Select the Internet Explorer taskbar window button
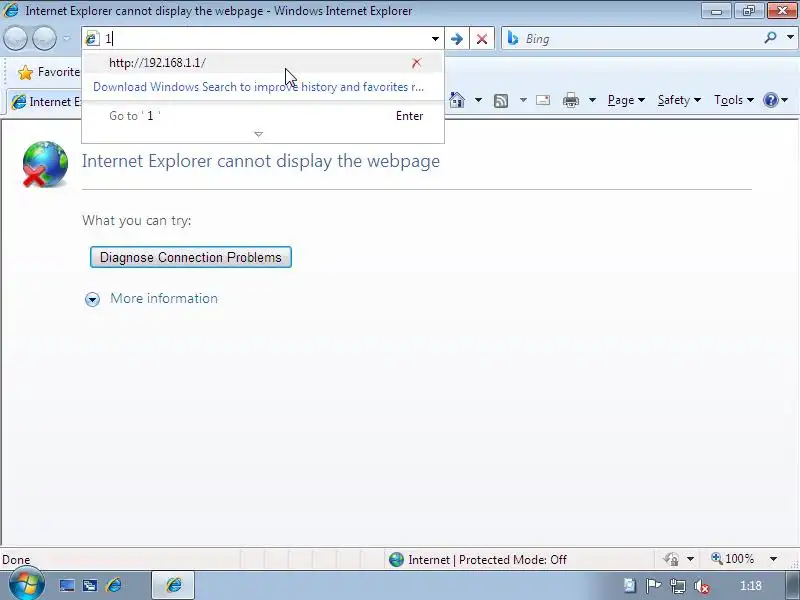Image resolution: width=800 pixels, height=600 pixels. [173, 585]
